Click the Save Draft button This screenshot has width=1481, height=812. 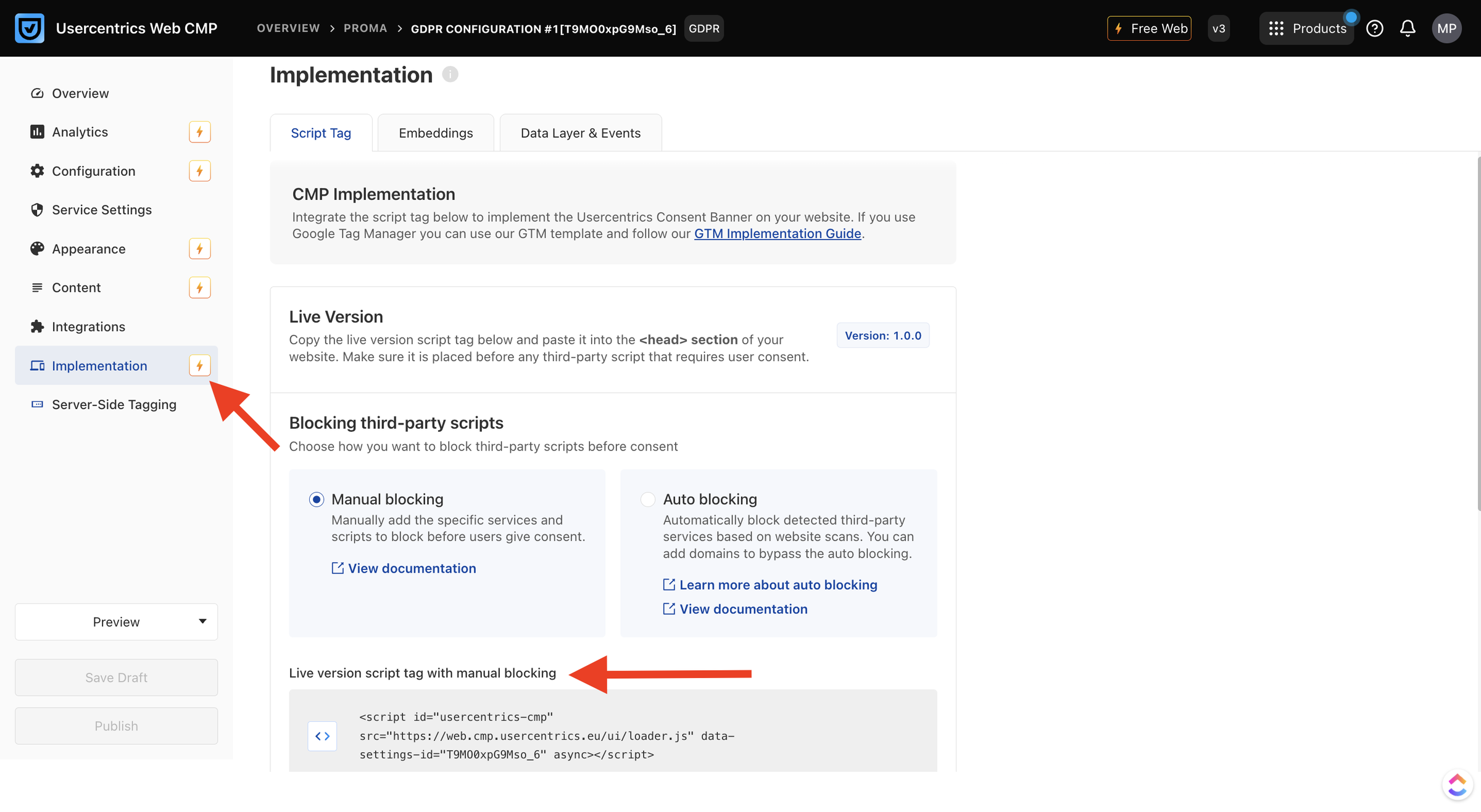click(116, 677)
